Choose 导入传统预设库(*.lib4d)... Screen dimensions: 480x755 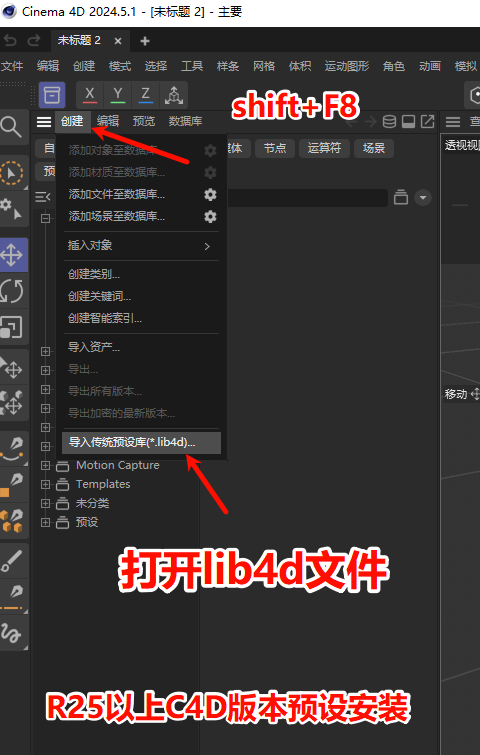(x=142, y=443)
